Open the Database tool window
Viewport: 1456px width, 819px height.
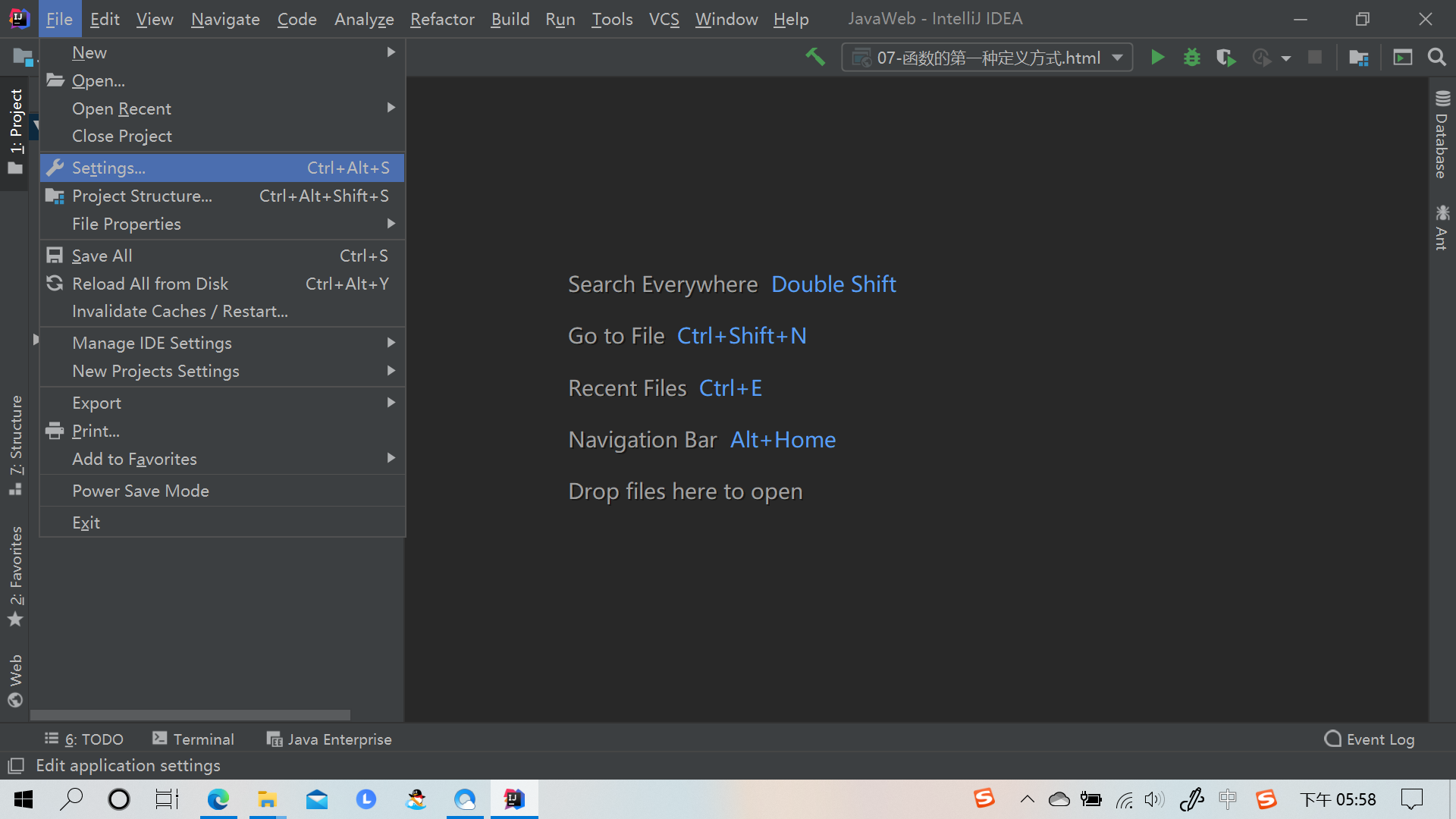pyautogui.click(x=1442, y=136)
